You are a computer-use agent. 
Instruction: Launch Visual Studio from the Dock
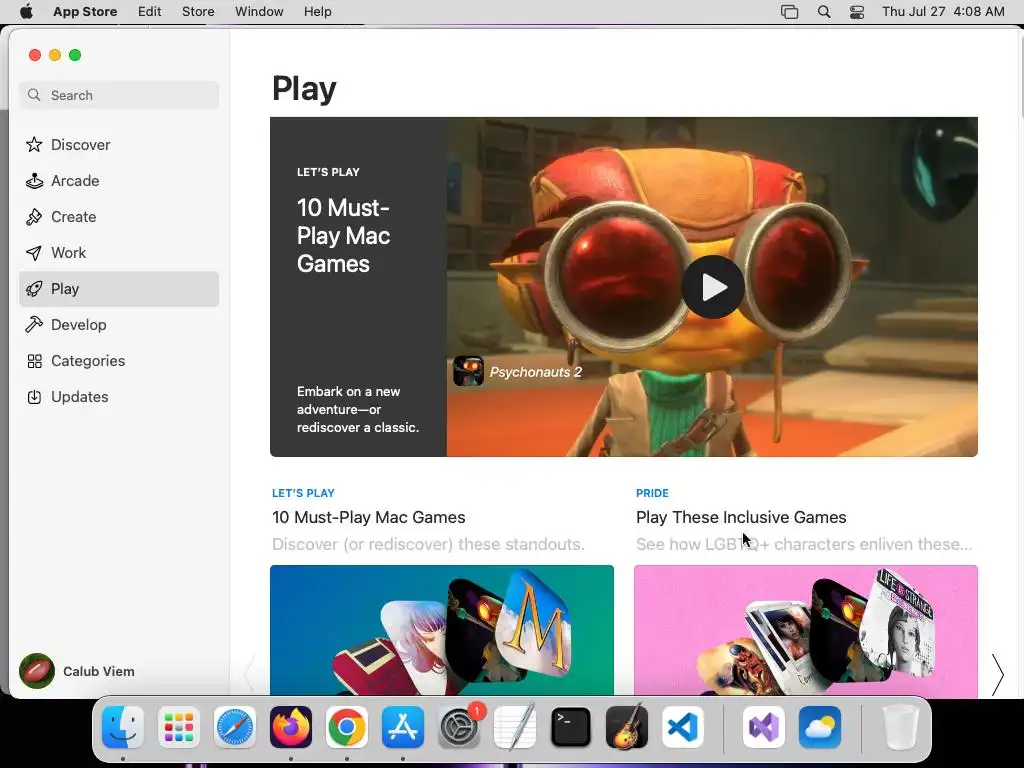pos(763,727)
